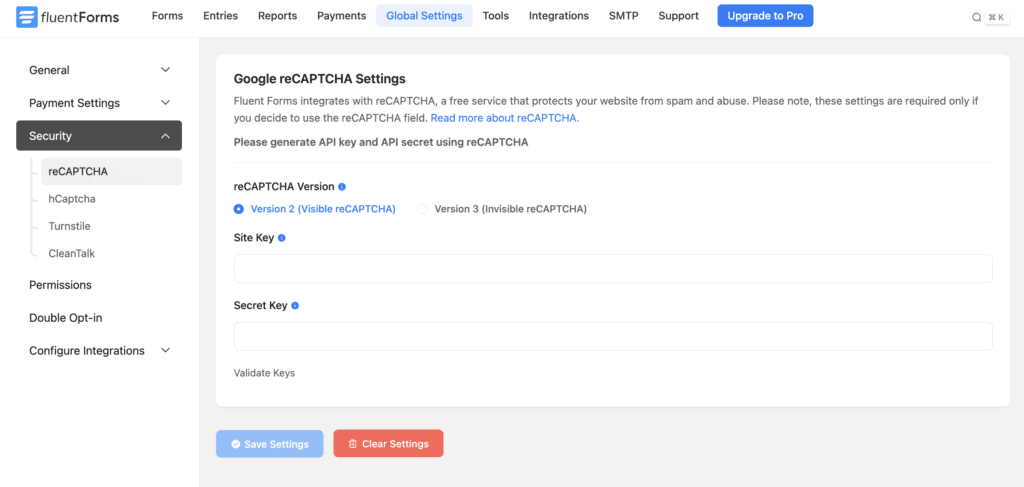Open the Forms menu
This screenshot has height=487, width=1024.
(x=167, y=16)
